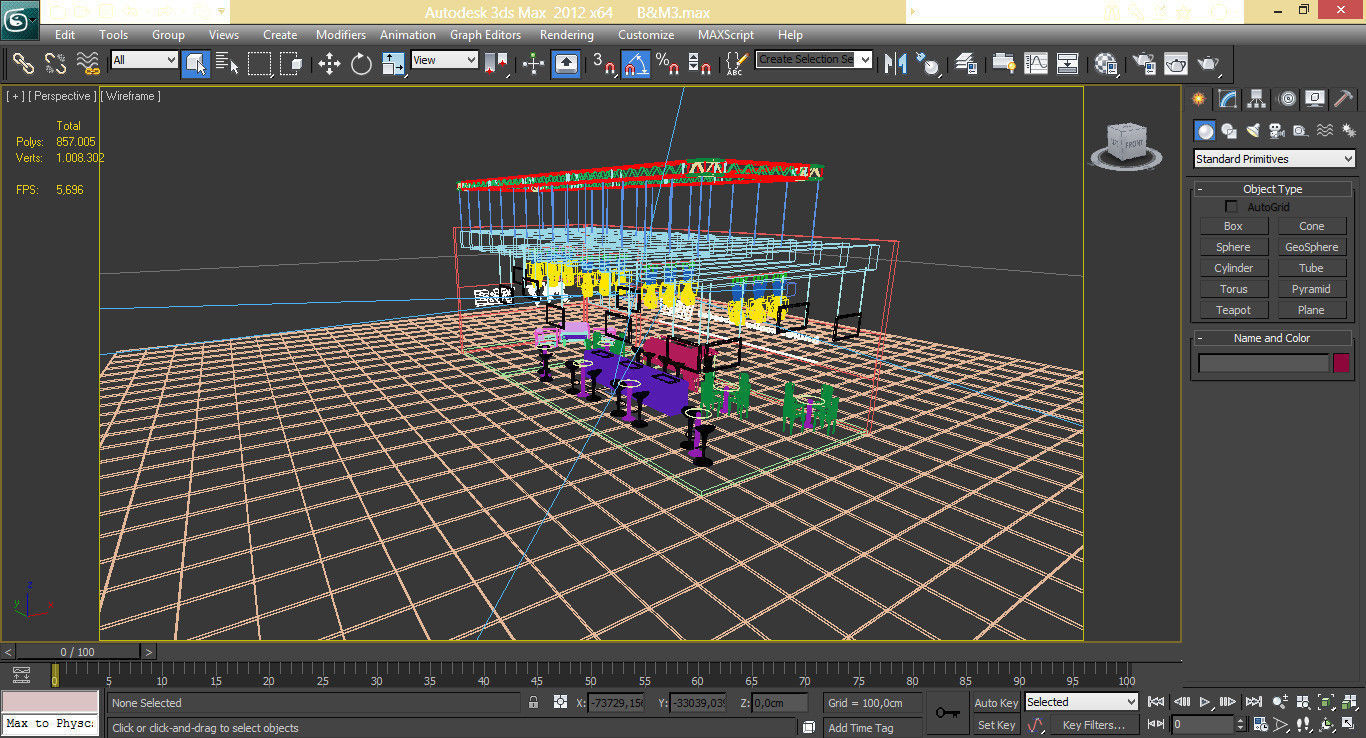Show the Cameras creation category
This screenshot has height=738, width=1366.
pyautogui.click(x=1277, y=131)
